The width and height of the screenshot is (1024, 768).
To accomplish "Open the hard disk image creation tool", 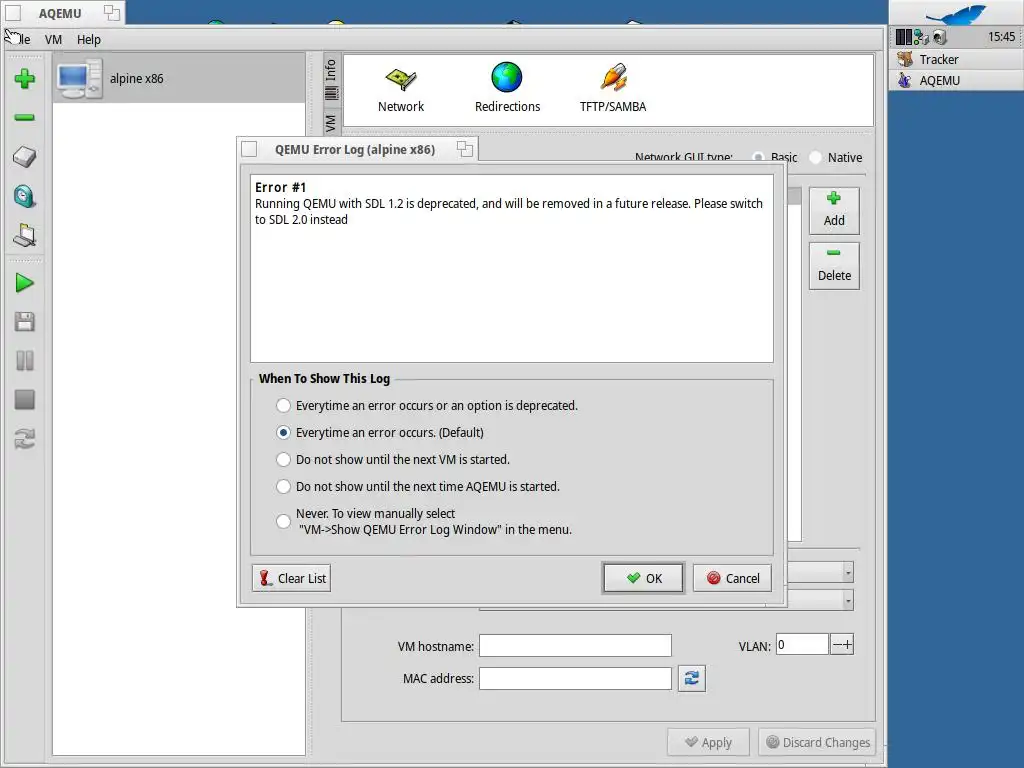I will pyautogui.click(x=25, y=157).
